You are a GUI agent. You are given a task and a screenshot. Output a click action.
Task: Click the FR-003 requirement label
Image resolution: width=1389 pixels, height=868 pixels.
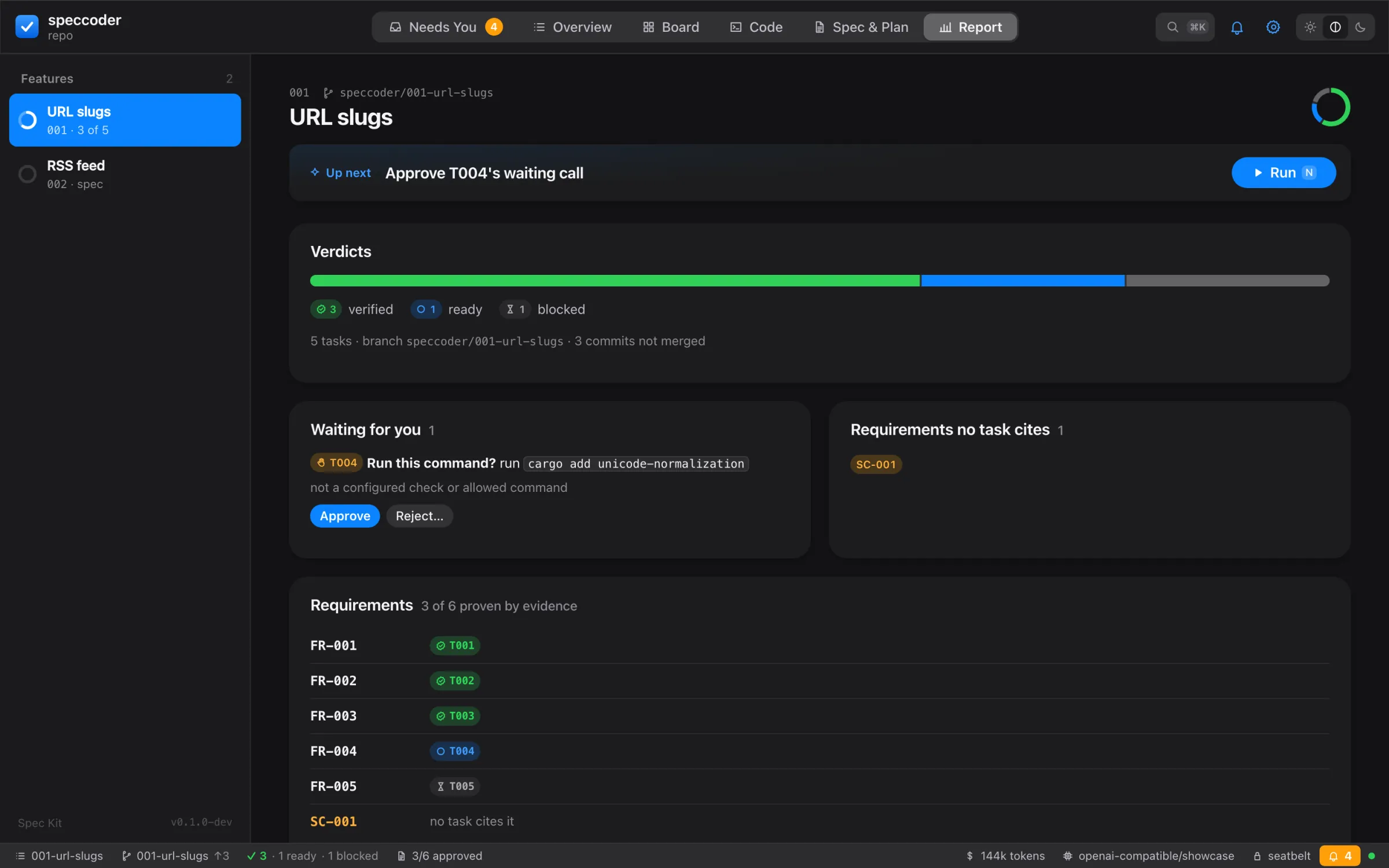333,716
